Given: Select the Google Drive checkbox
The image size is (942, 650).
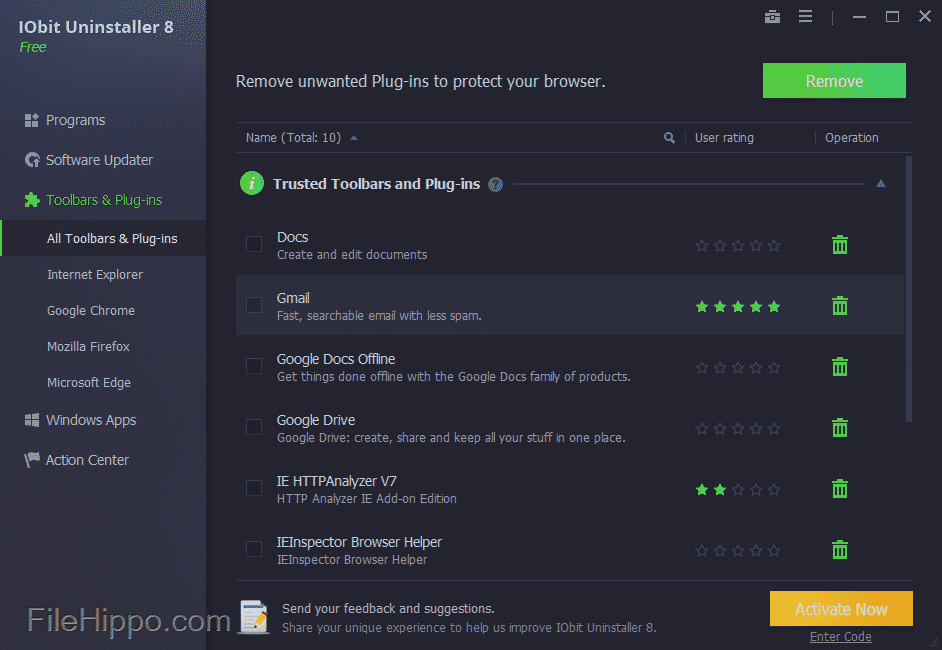Looking at the screenshot, I should tap(254, 427).
